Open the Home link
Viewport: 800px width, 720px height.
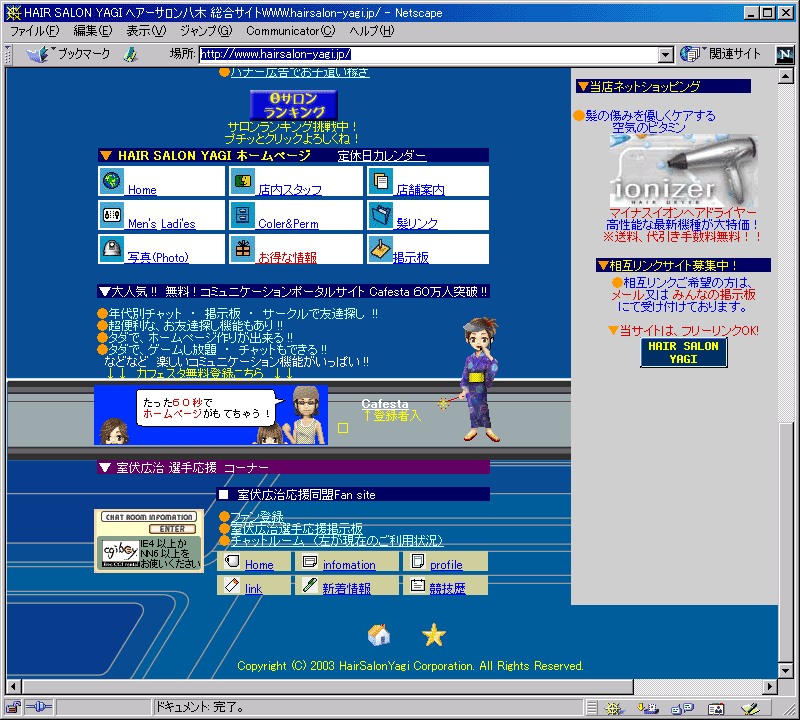point(142,190)
